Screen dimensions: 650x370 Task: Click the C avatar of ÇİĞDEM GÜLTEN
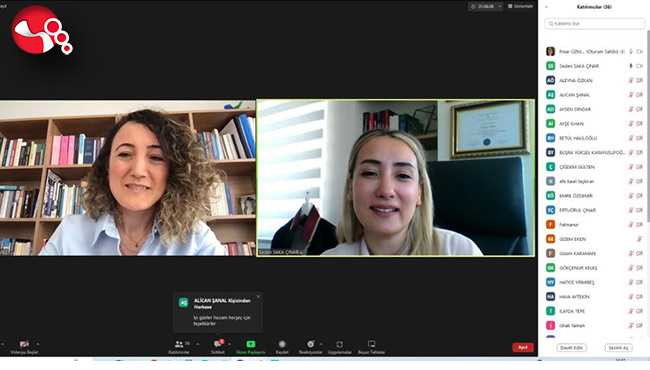pos(550,167)
